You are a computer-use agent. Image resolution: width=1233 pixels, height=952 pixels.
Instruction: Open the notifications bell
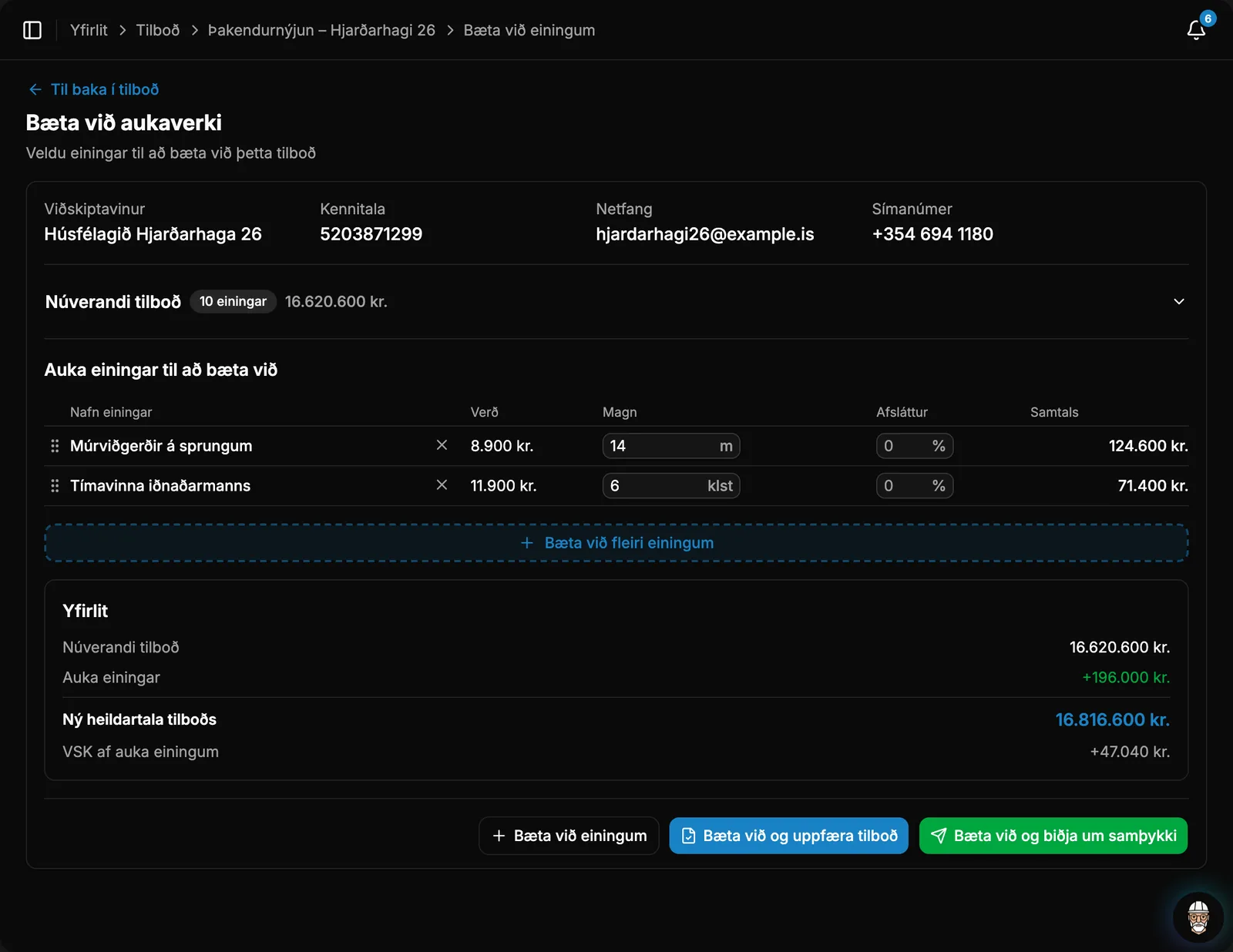[x=1196, y=30]
